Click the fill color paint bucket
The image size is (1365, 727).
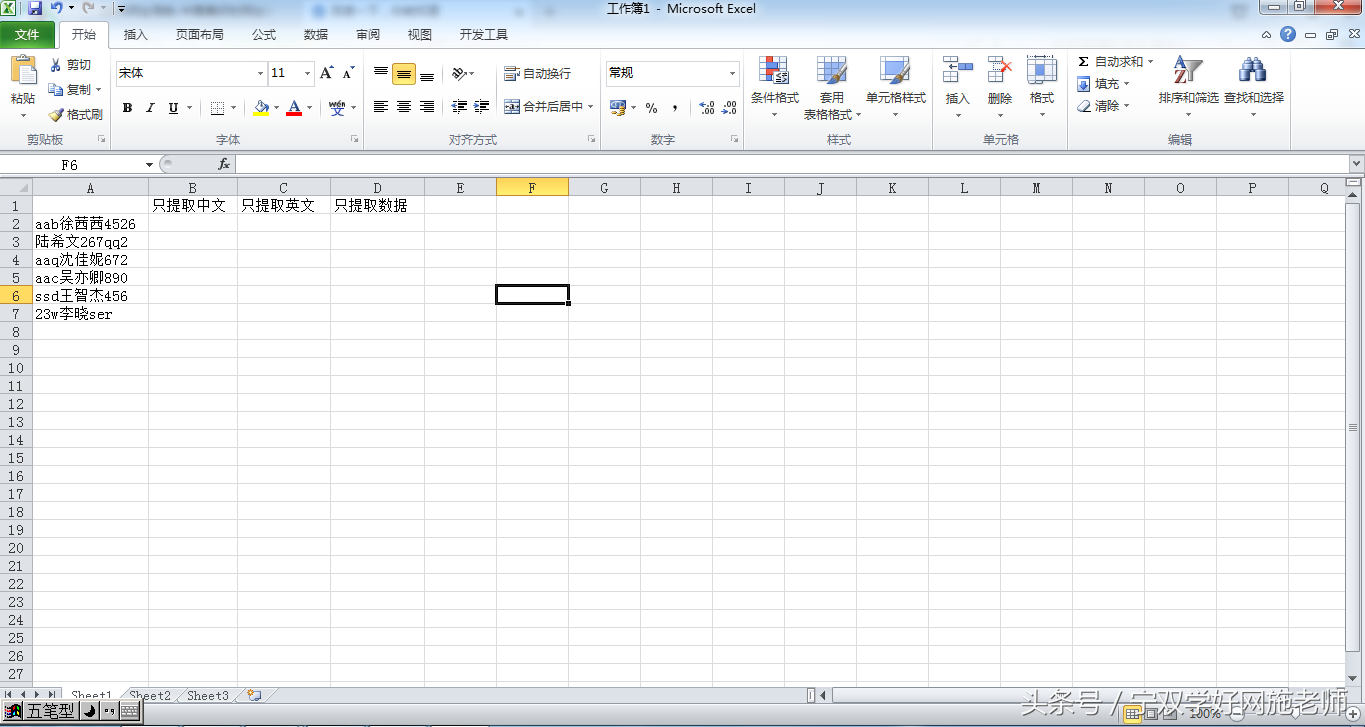pos(261,108)
